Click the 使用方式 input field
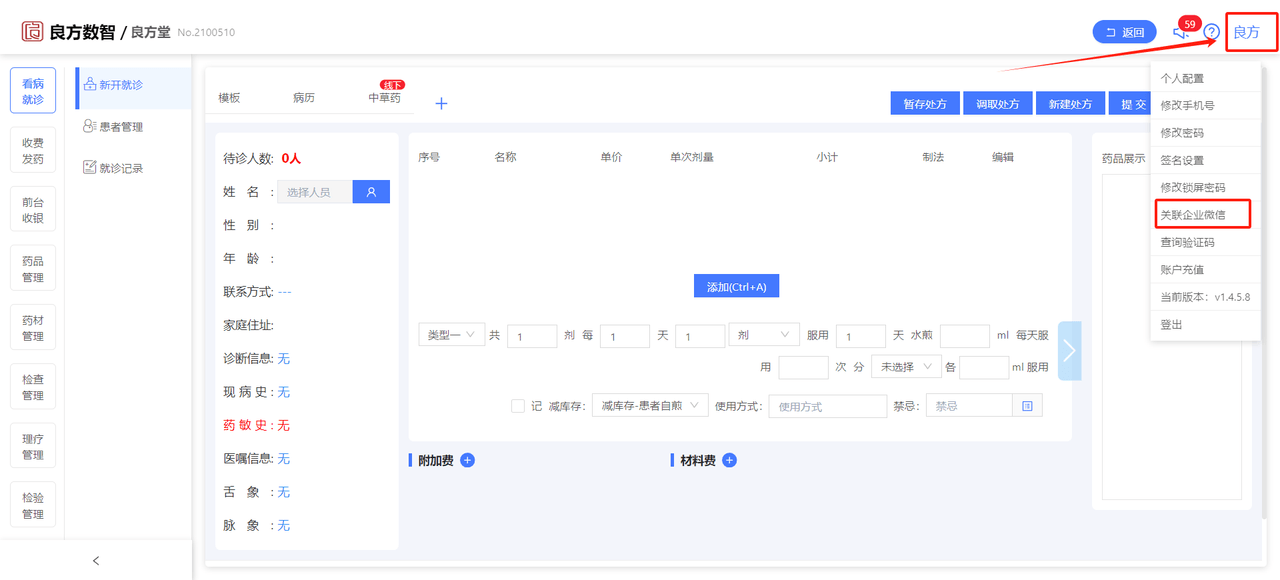This screenshot has height=580, width=1280. click(828, 406)
